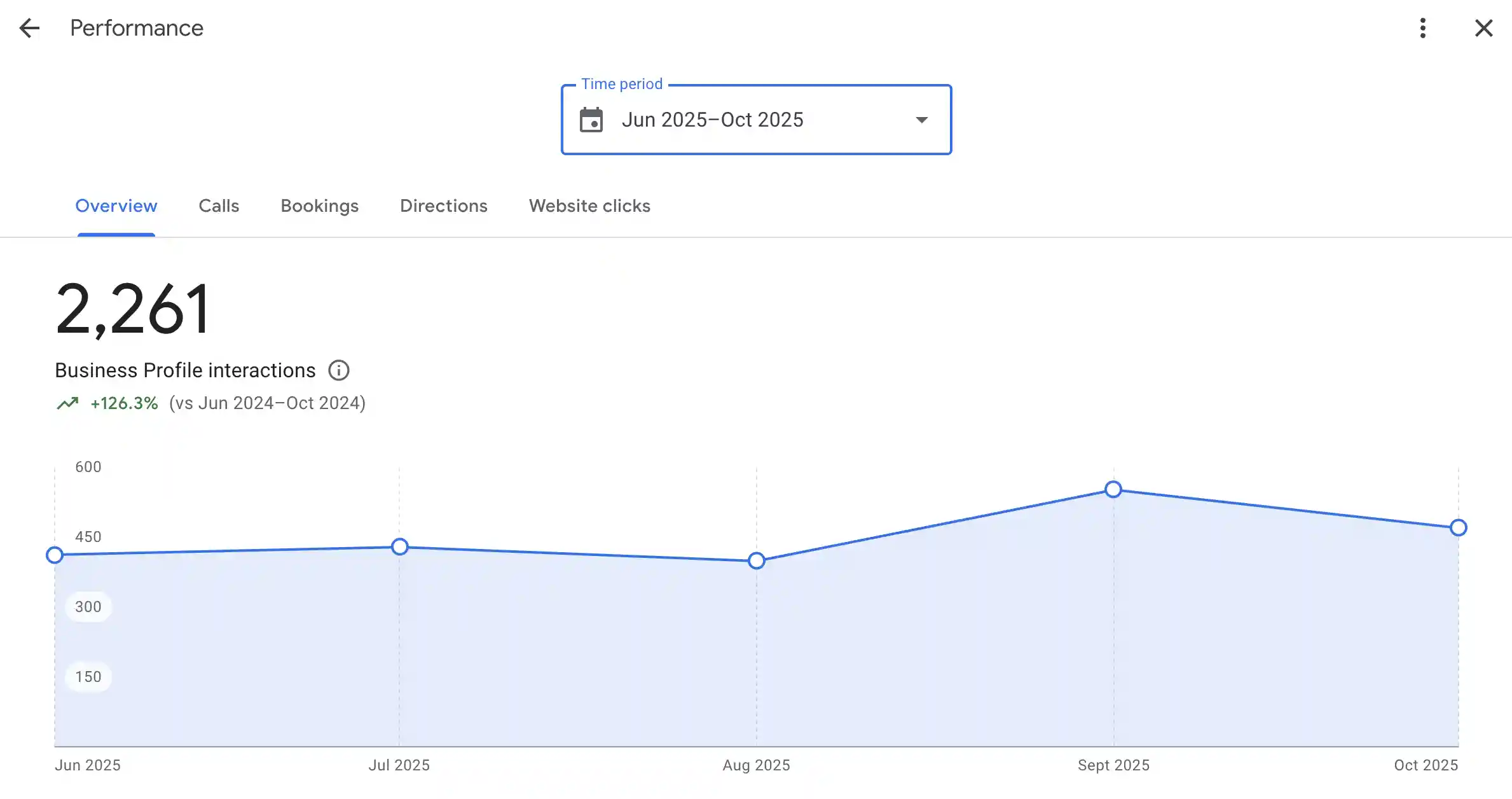Select the Website clicks tab
The image size is (1512, 799).
click(x=589, y=206)
